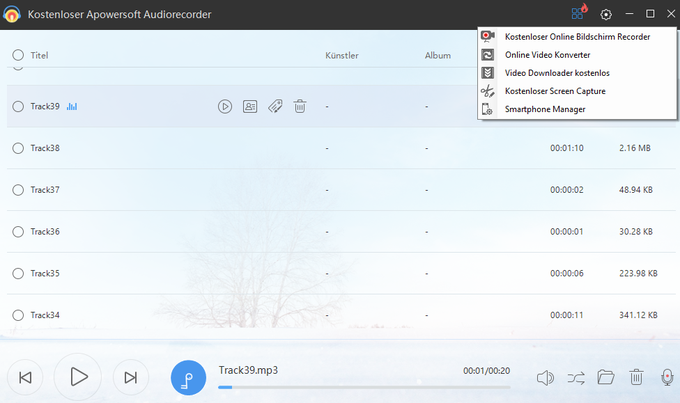Click the screen recorder camera icon in menu

tap(488, 36)
